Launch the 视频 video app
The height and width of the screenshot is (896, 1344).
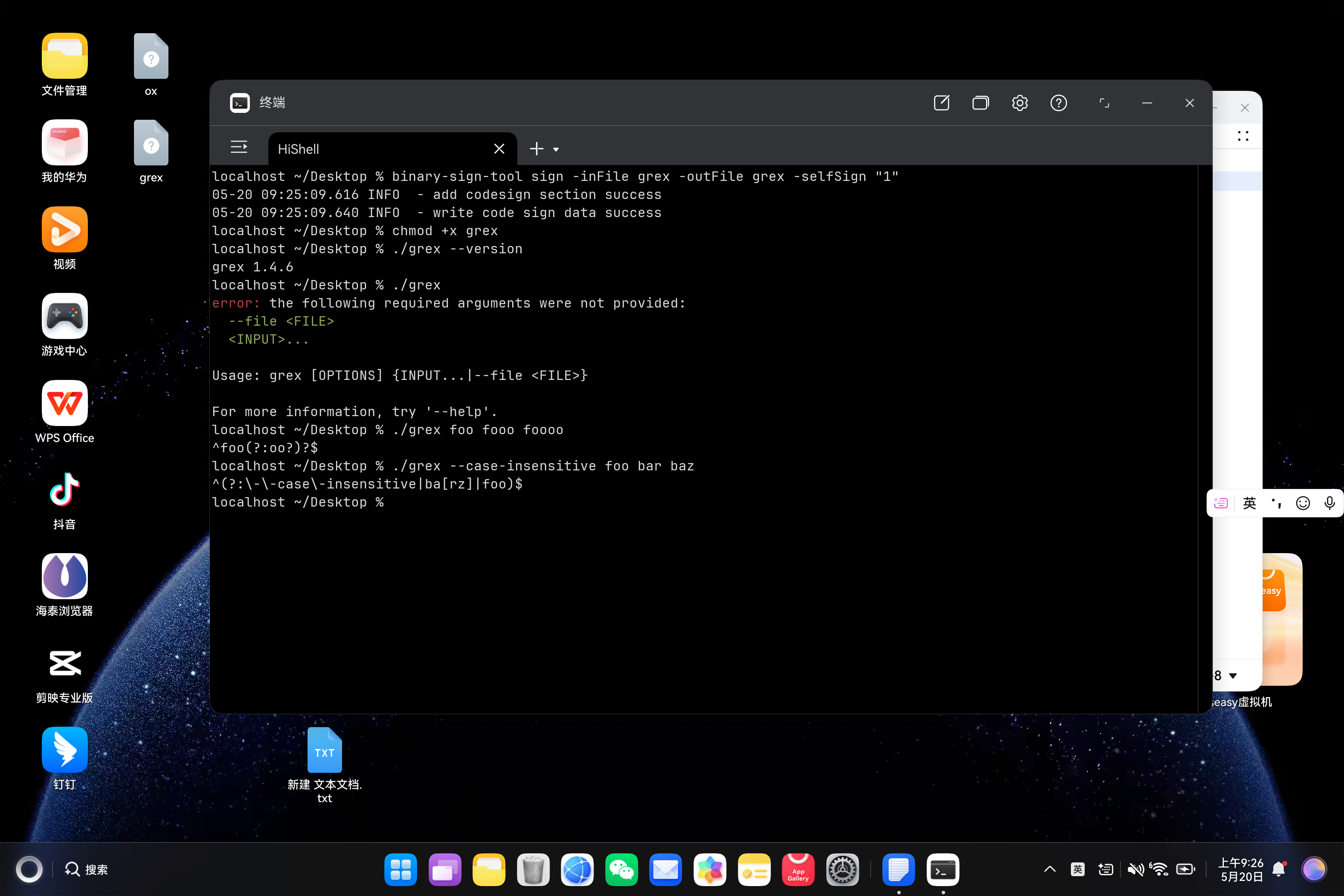point(65,229)
